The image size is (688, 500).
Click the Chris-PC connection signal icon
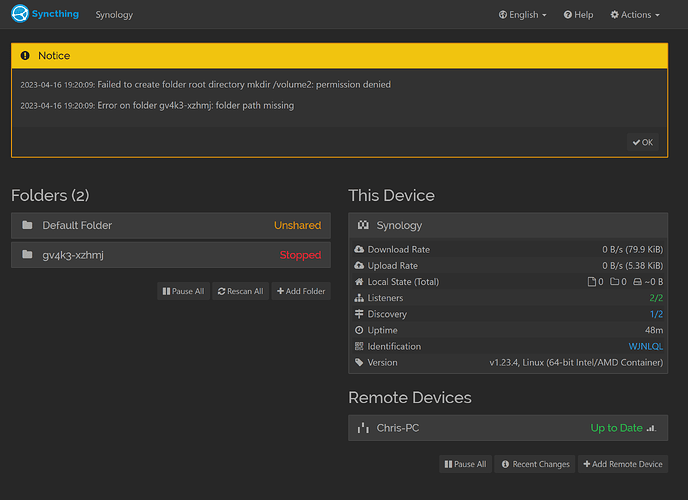pos(652,428)
